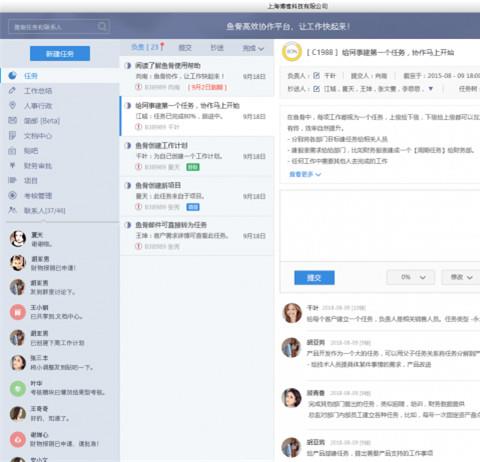Open the 0% progress dropdown
This screenshot has width=480, height=462.
410,277
